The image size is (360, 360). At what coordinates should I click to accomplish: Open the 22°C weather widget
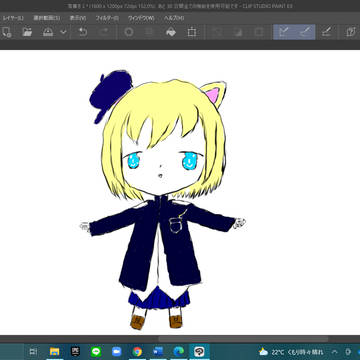click(291, 352)
